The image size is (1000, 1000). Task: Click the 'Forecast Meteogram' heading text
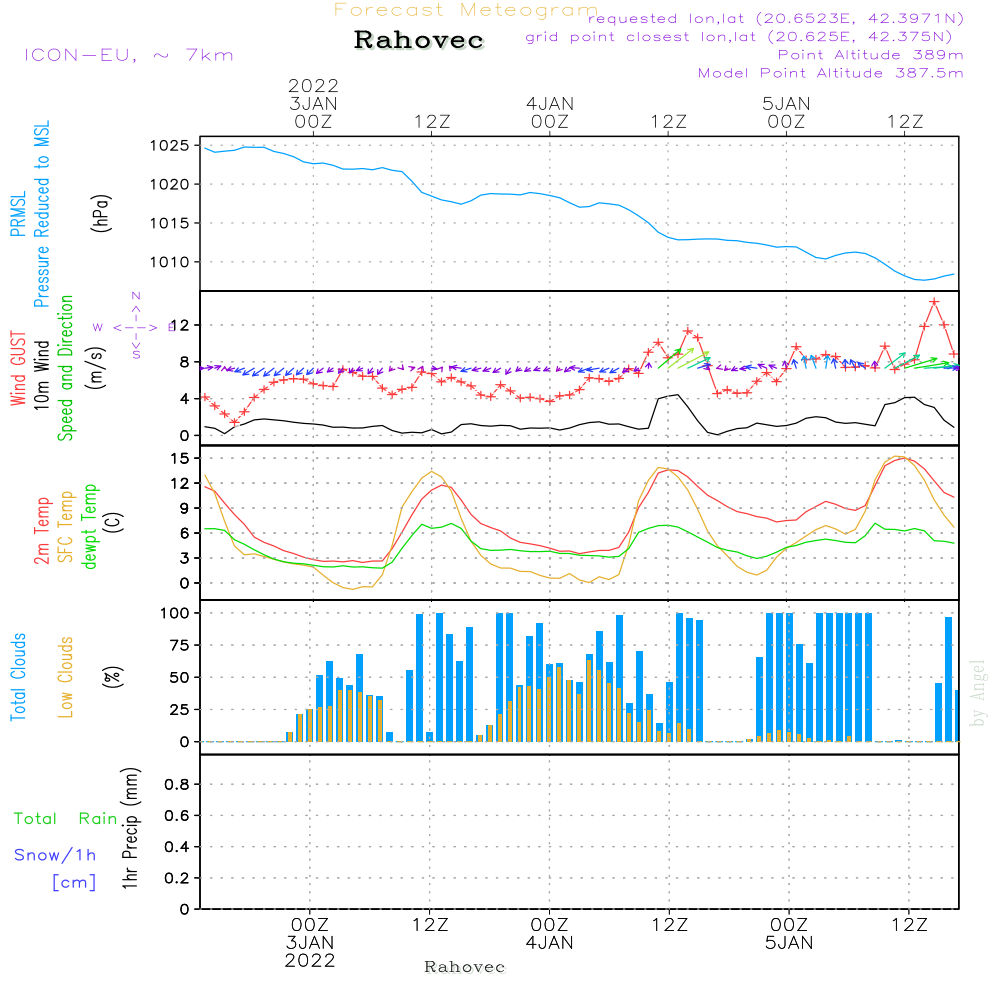pos(466,10)
